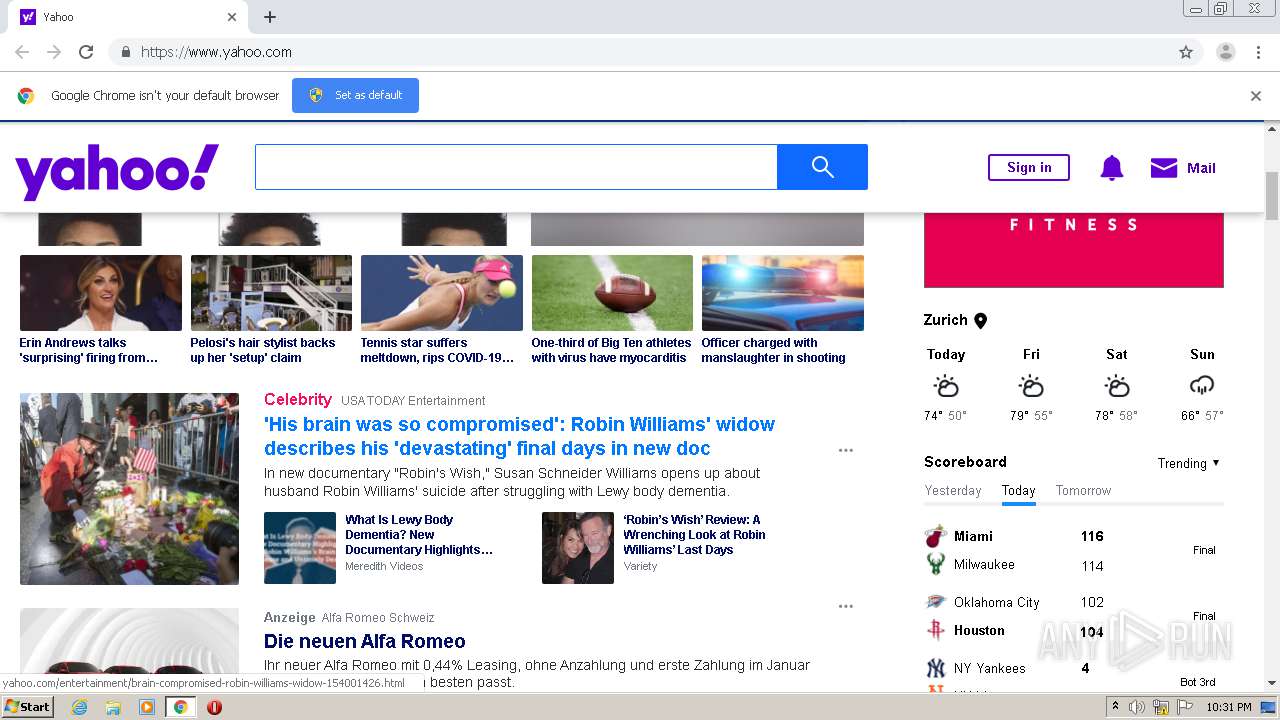The image size is (1280, 720).
Task: Expand the Trending scoreboard dropdown
Action: pos(1189,463)
